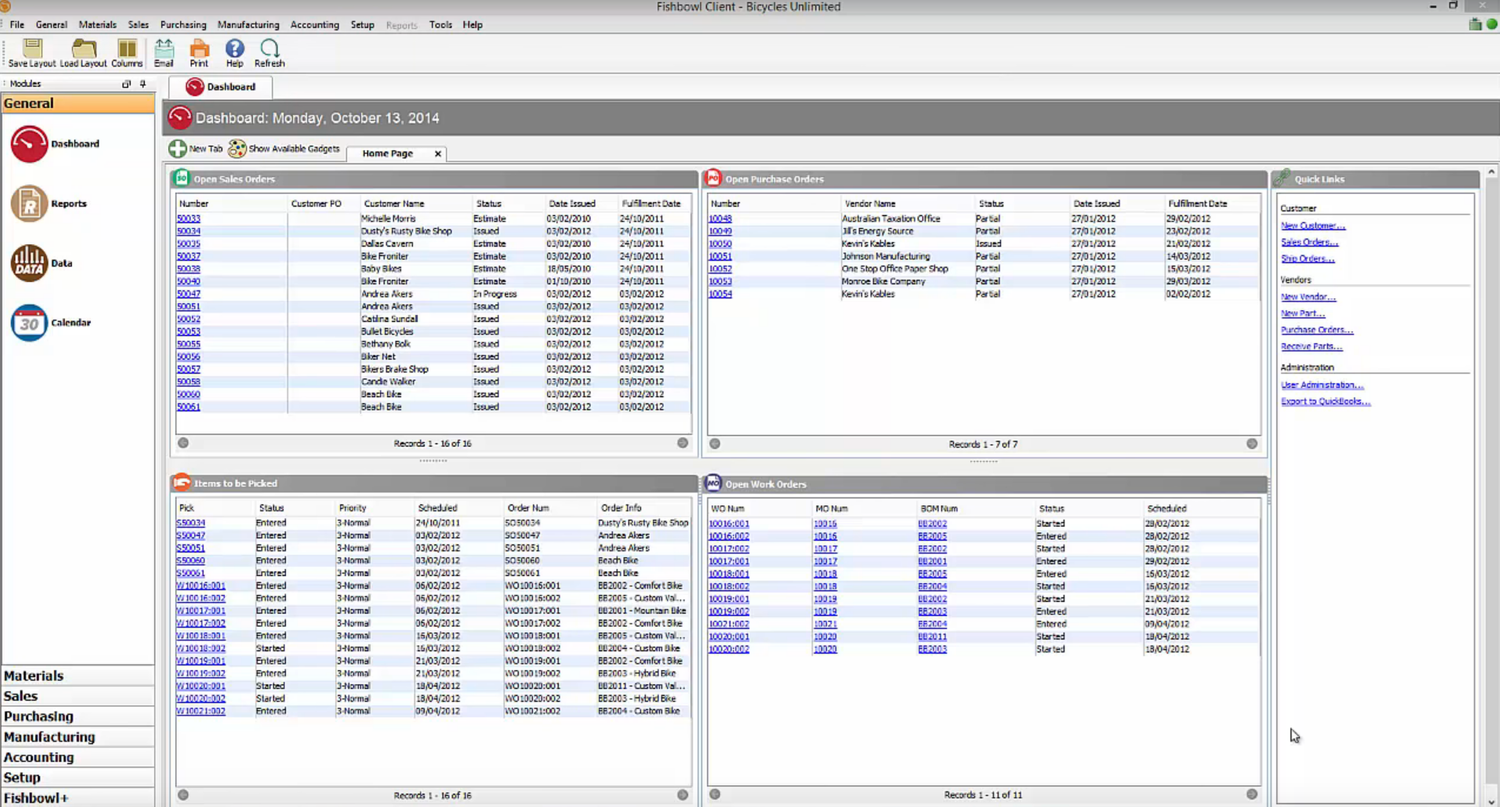Expand the Manufacturing module group
This screenshot has width=1500, height=807.
[x=49, y=737]
